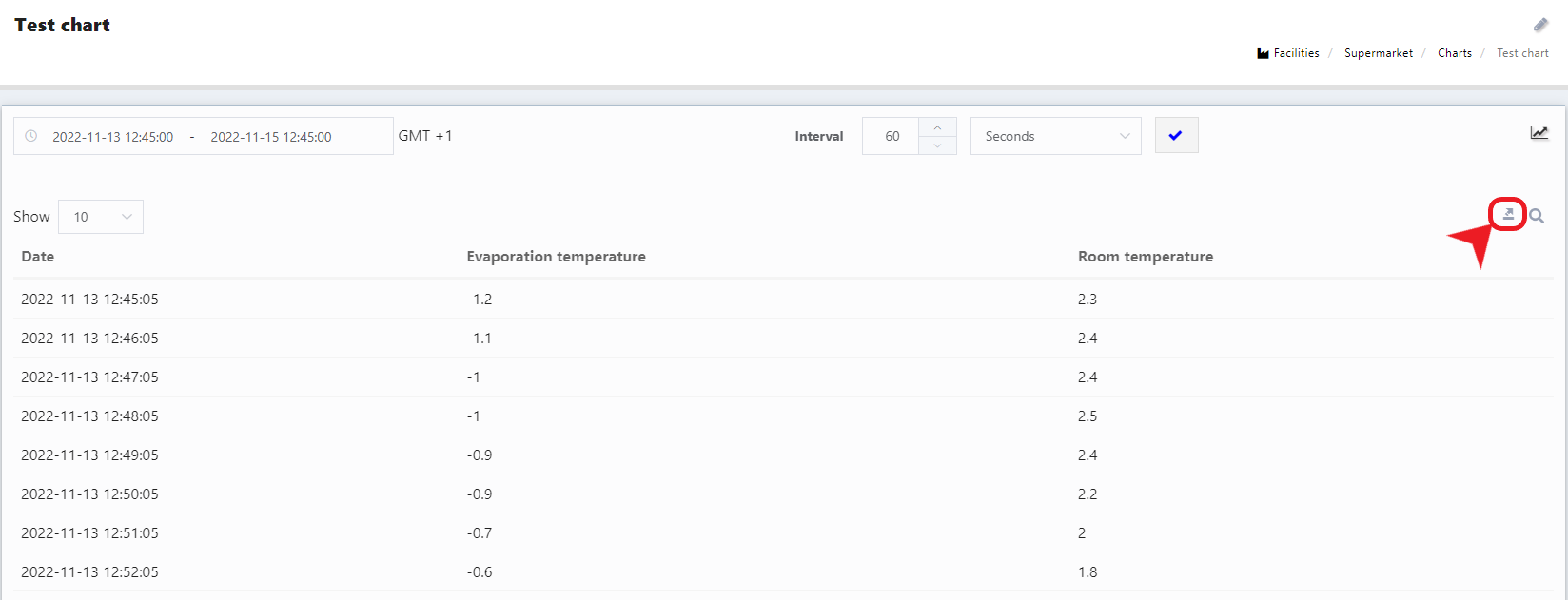
Task: Apply interval with blue checkmark button
Action: pyautogui.click(x=1176, y=136)
